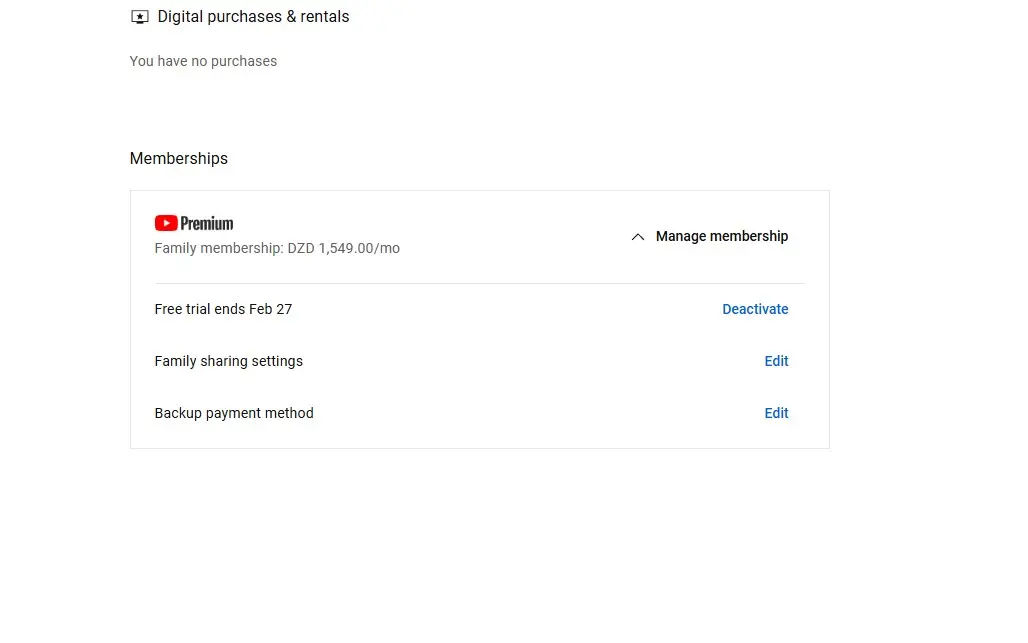This screenshot has width=1028, height=643.
Task: Click the red YouTube play logo
Action: tap(166, 223)
